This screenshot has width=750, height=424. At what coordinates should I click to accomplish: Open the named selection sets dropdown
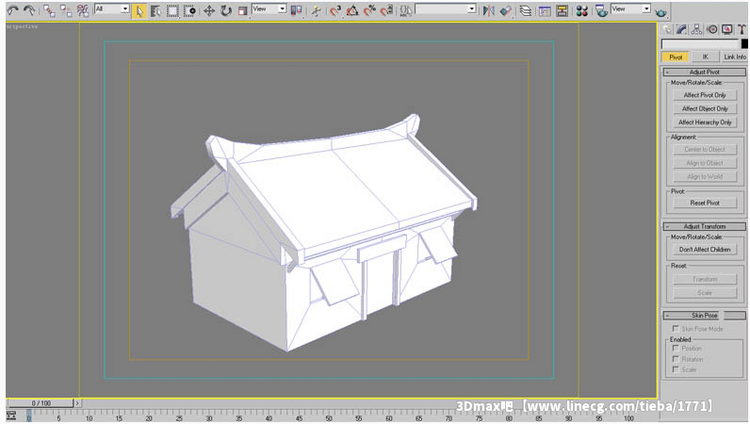click(x=446, y=9)
